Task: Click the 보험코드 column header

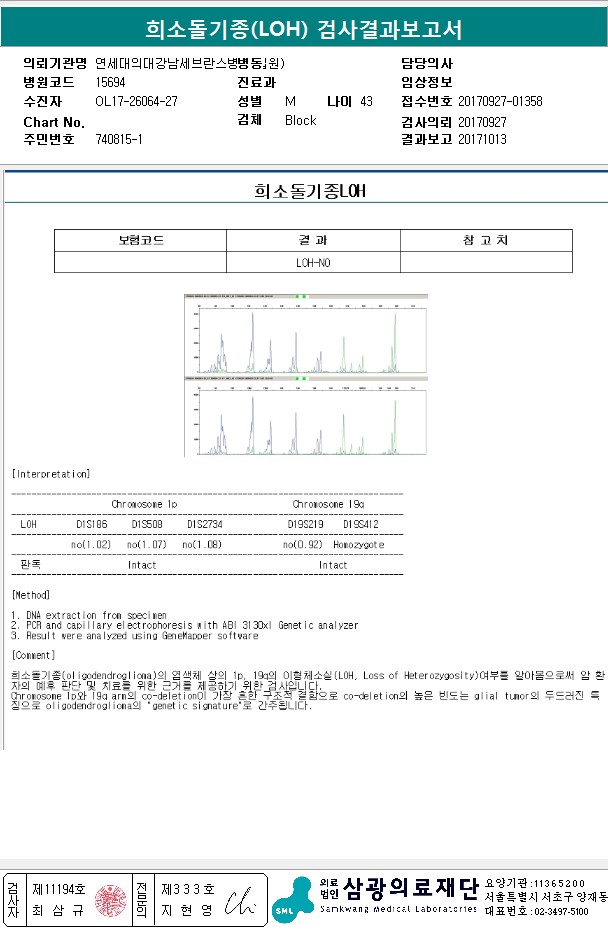Action: click(141, 240)
